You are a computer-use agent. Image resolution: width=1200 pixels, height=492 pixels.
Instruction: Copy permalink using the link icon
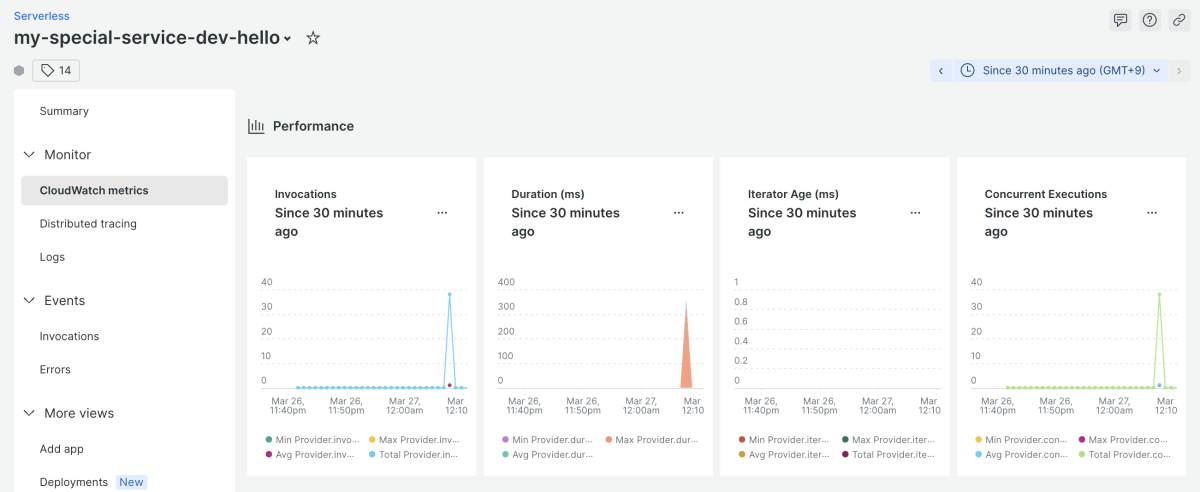[x=1179, y=21]
